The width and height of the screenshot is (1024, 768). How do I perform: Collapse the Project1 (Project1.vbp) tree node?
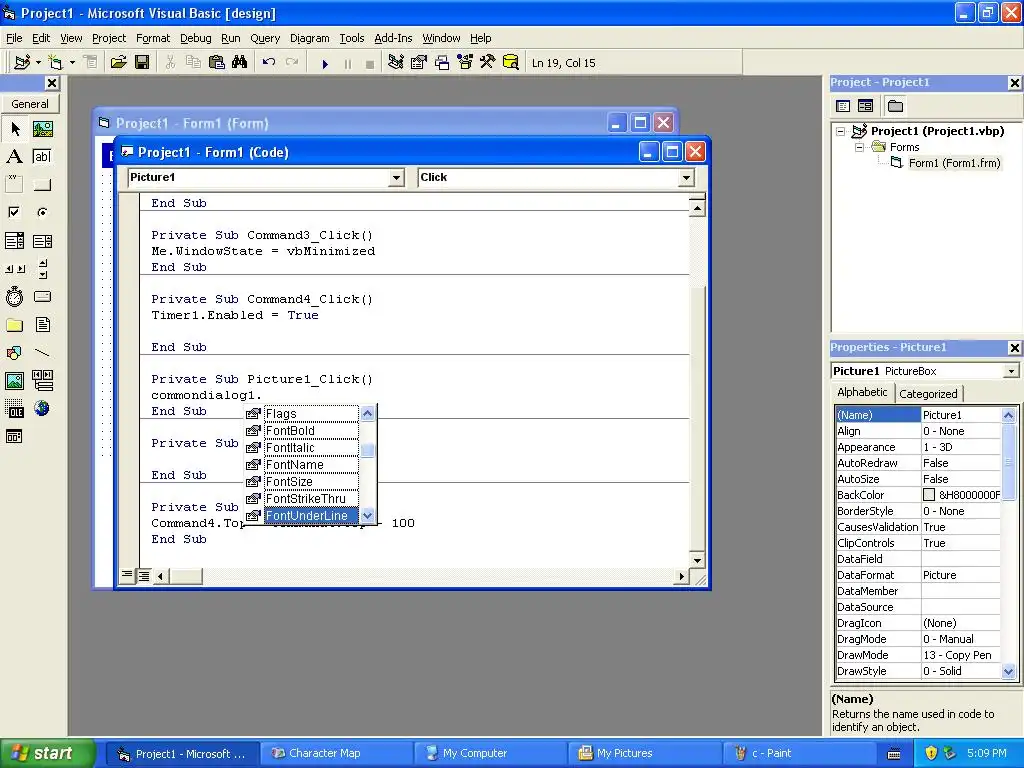coord(841,131)
